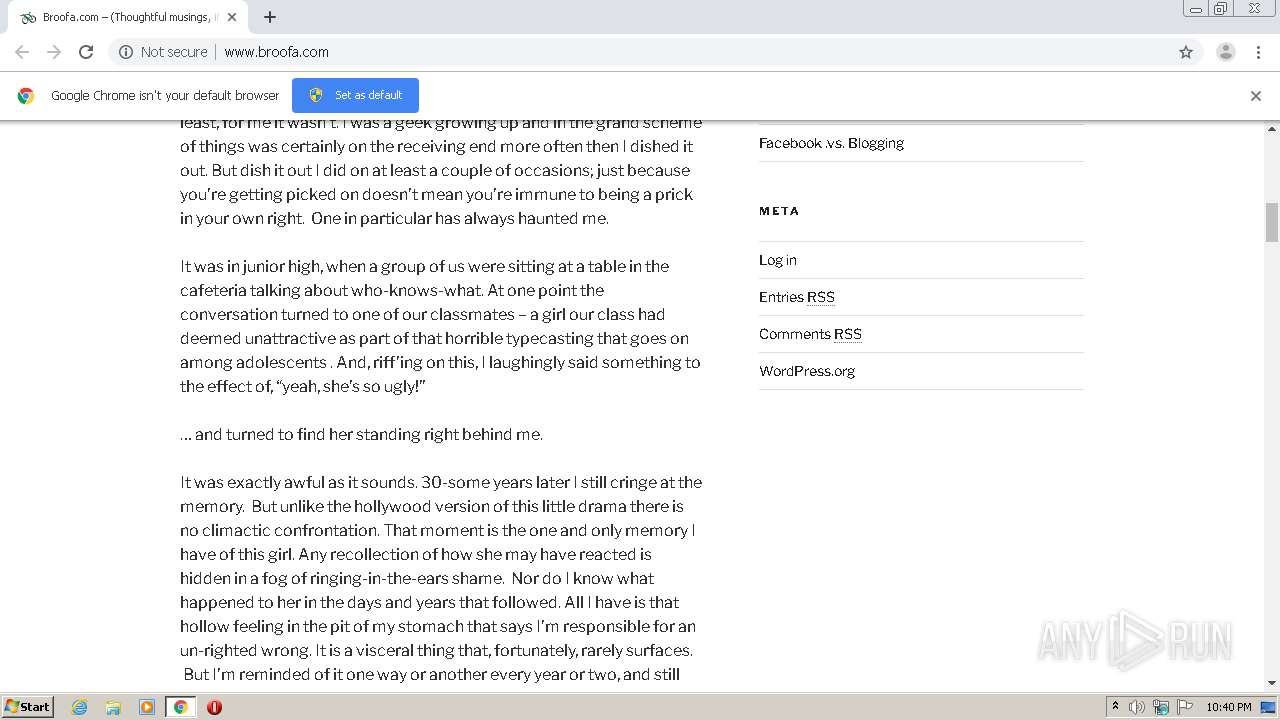Reload the page with the refresh icon
The width and height of the screenshot is (1280, 720).
coord(86,52)
